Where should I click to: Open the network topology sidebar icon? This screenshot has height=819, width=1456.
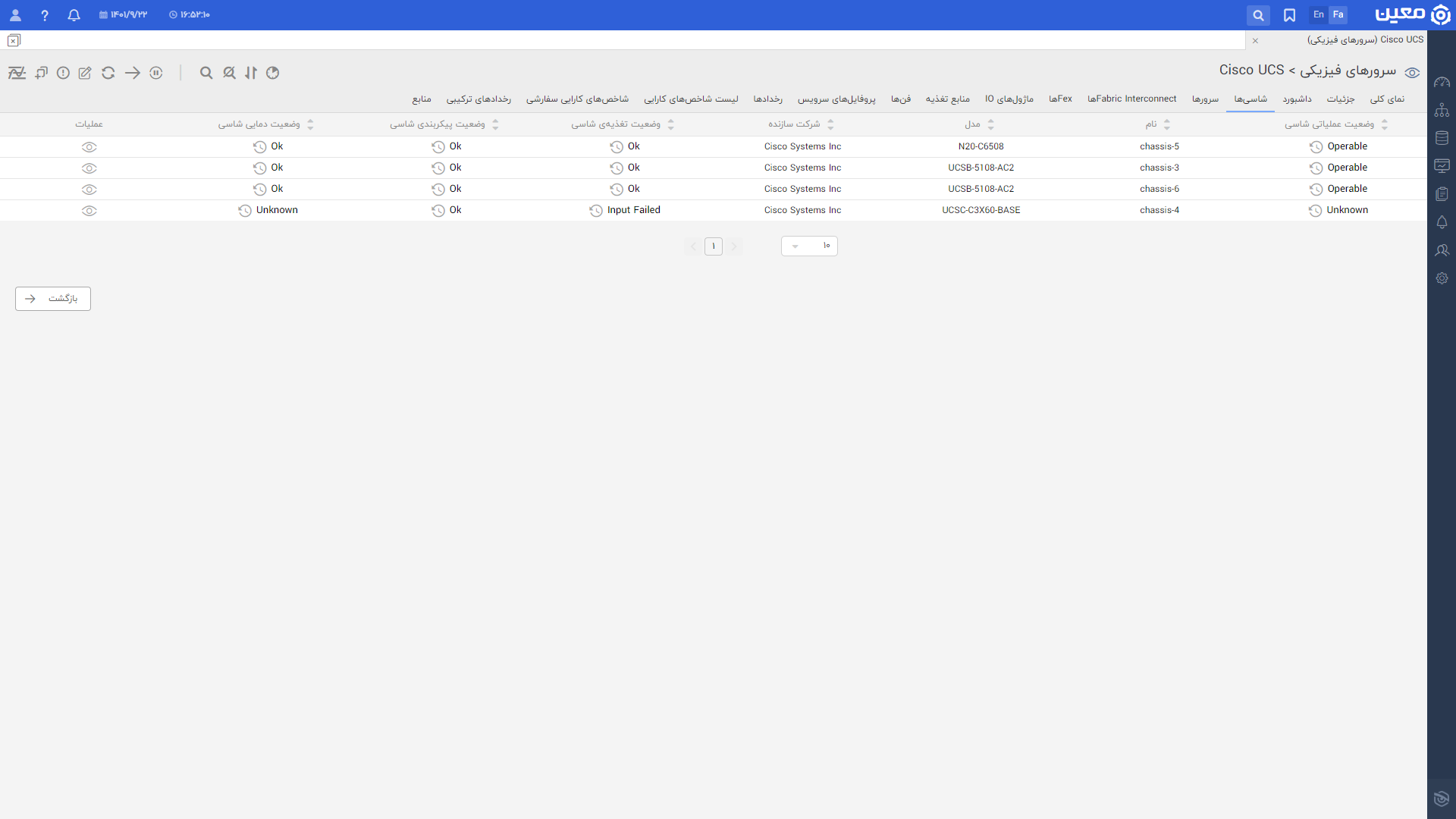coord(1442,110)
